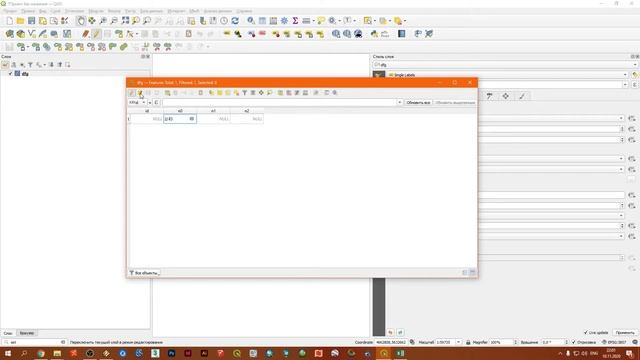Open the layer selector dropdown in Layer Styling
Screen dimensions: 640x360
(x=635, y=65)
